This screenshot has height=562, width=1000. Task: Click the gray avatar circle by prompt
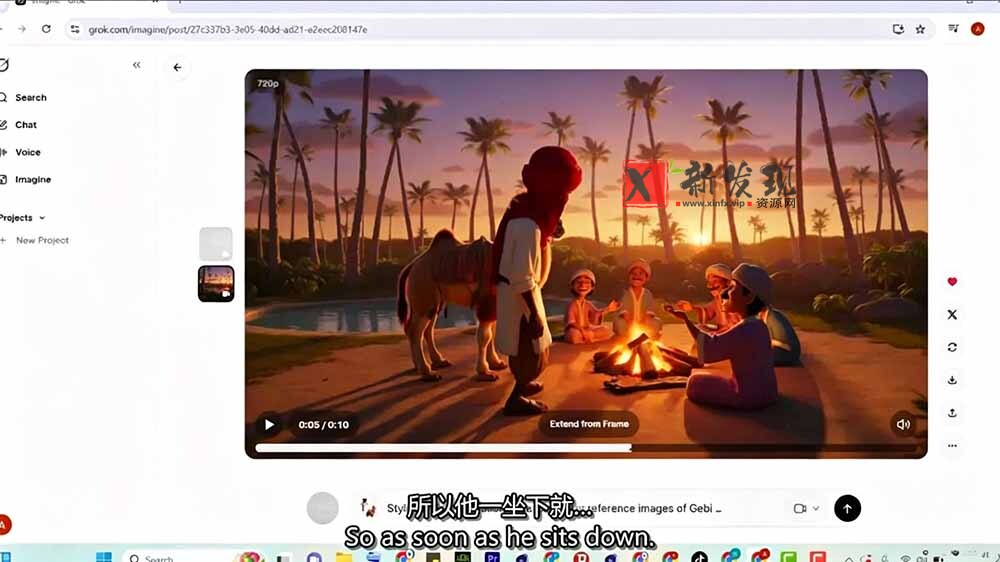tap(323, 508)
